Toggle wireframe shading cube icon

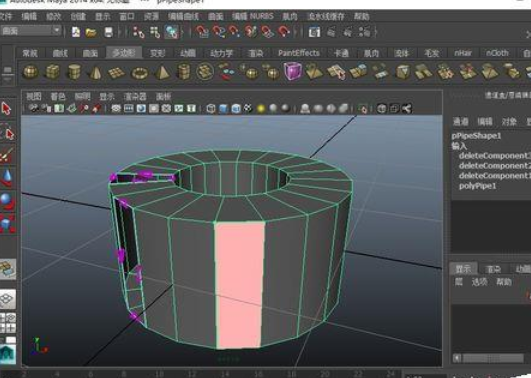(211, 109)
